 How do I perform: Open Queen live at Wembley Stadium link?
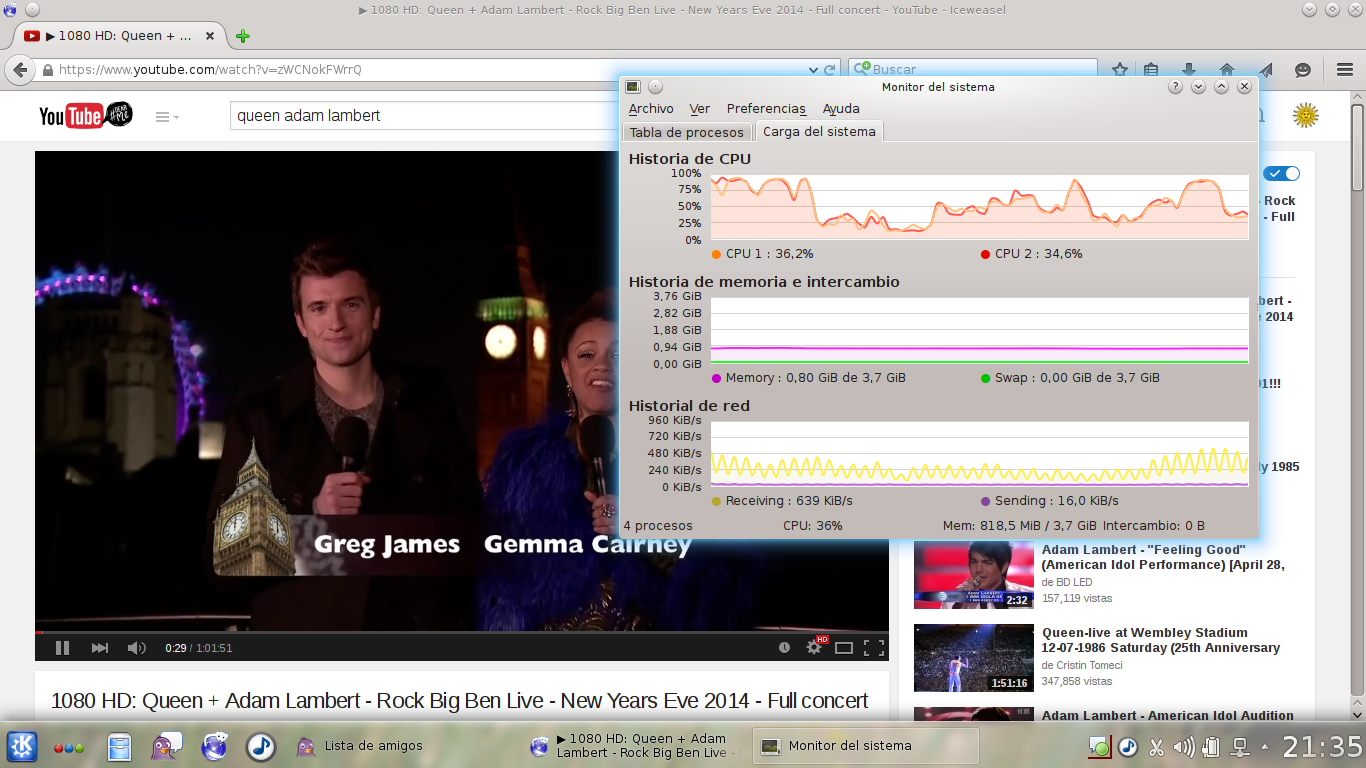point(1161,640)
